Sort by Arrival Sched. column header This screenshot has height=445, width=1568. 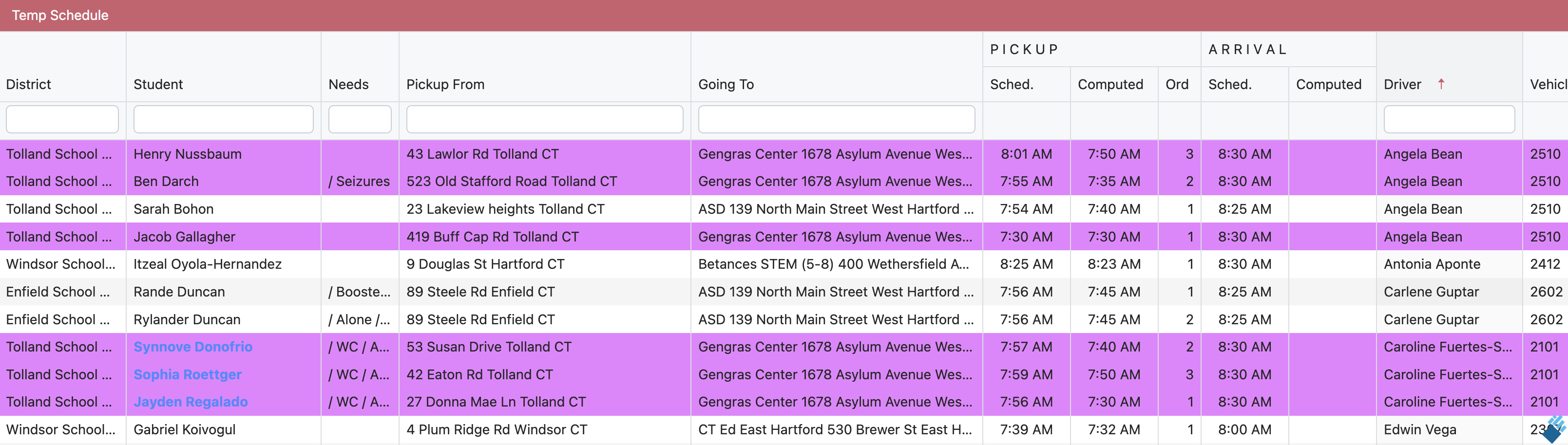[1230, 85]
